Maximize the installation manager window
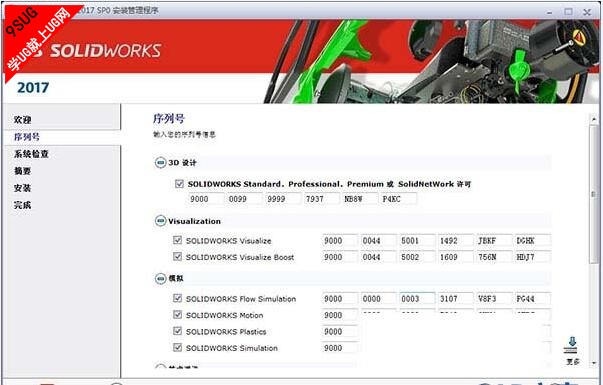Viewport: 603px width, 385px height. (568, 12)
